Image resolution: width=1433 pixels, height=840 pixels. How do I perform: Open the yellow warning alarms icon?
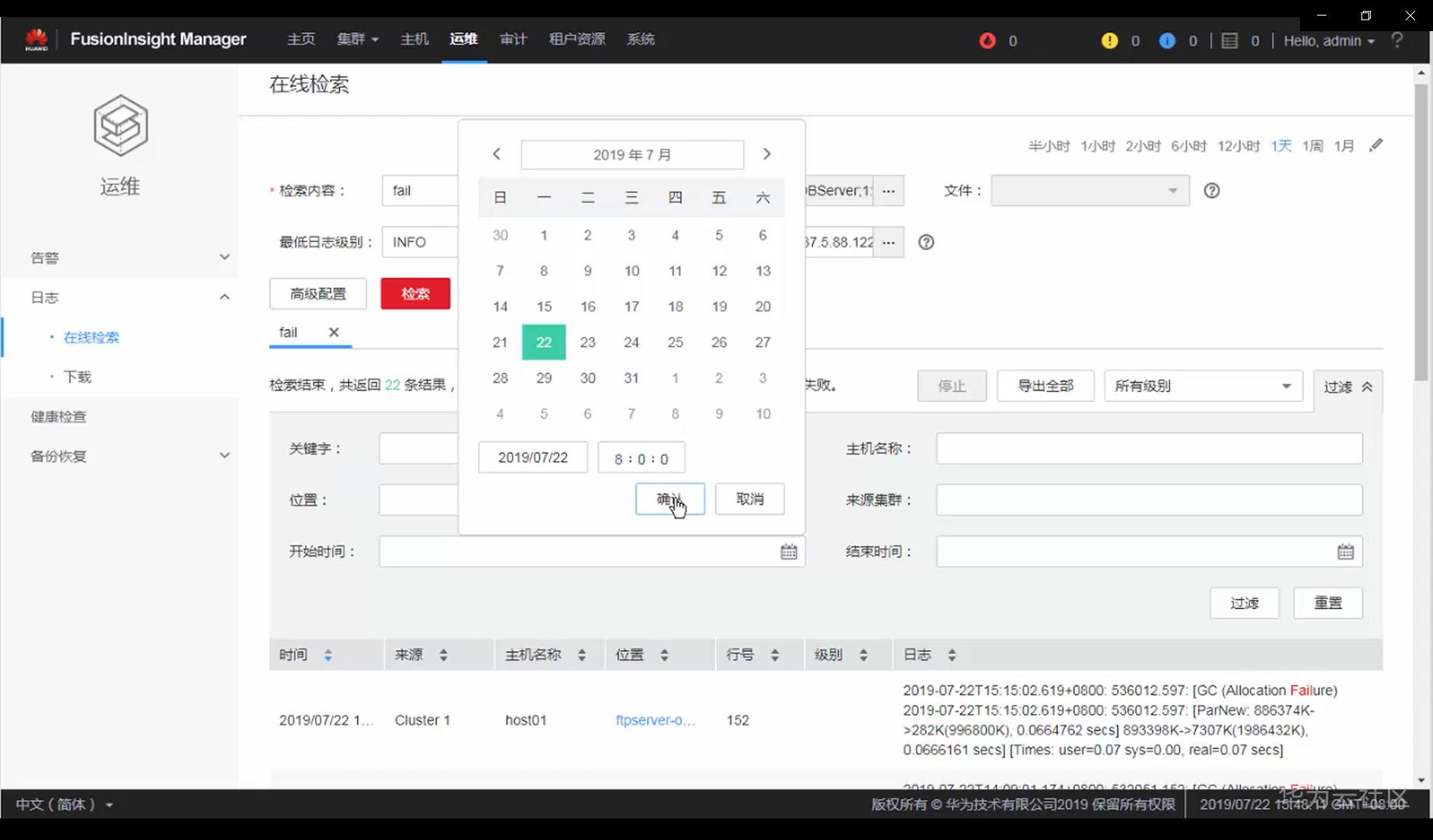pyautogui.click(x=1109, y=40)
